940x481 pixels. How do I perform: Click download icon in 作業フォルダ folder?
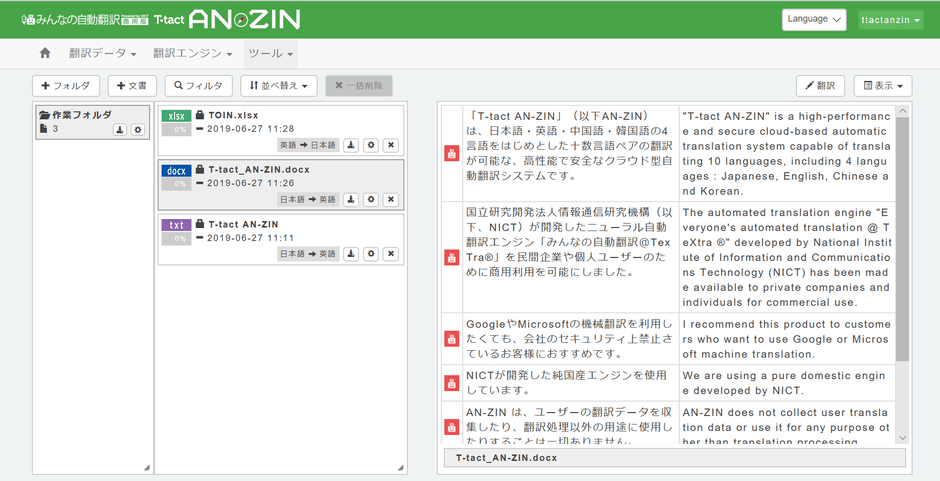click(119, 130)
